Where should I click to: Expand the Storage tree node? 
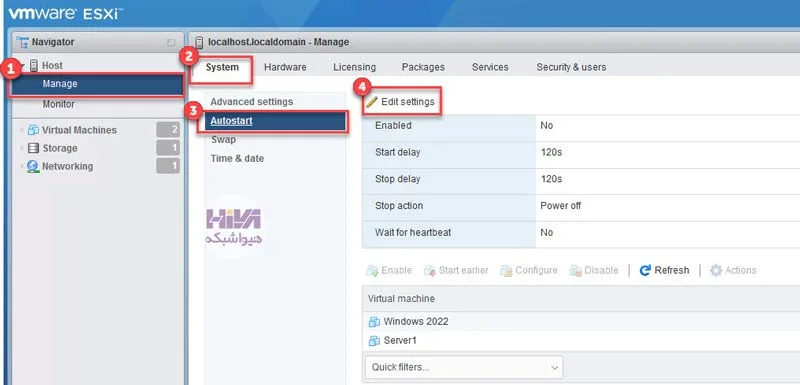click(21, 148)
